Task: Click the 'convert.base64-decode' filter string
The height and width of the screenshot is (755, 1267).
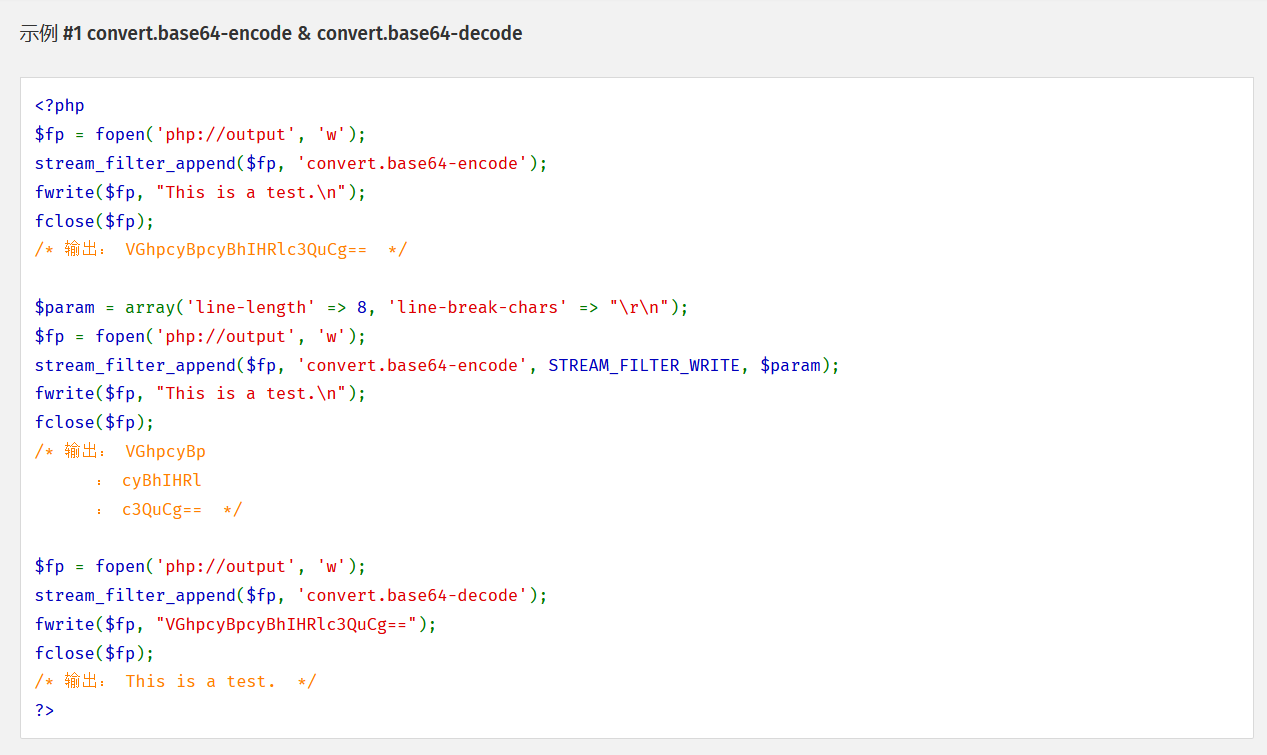Action: point(412,595)
